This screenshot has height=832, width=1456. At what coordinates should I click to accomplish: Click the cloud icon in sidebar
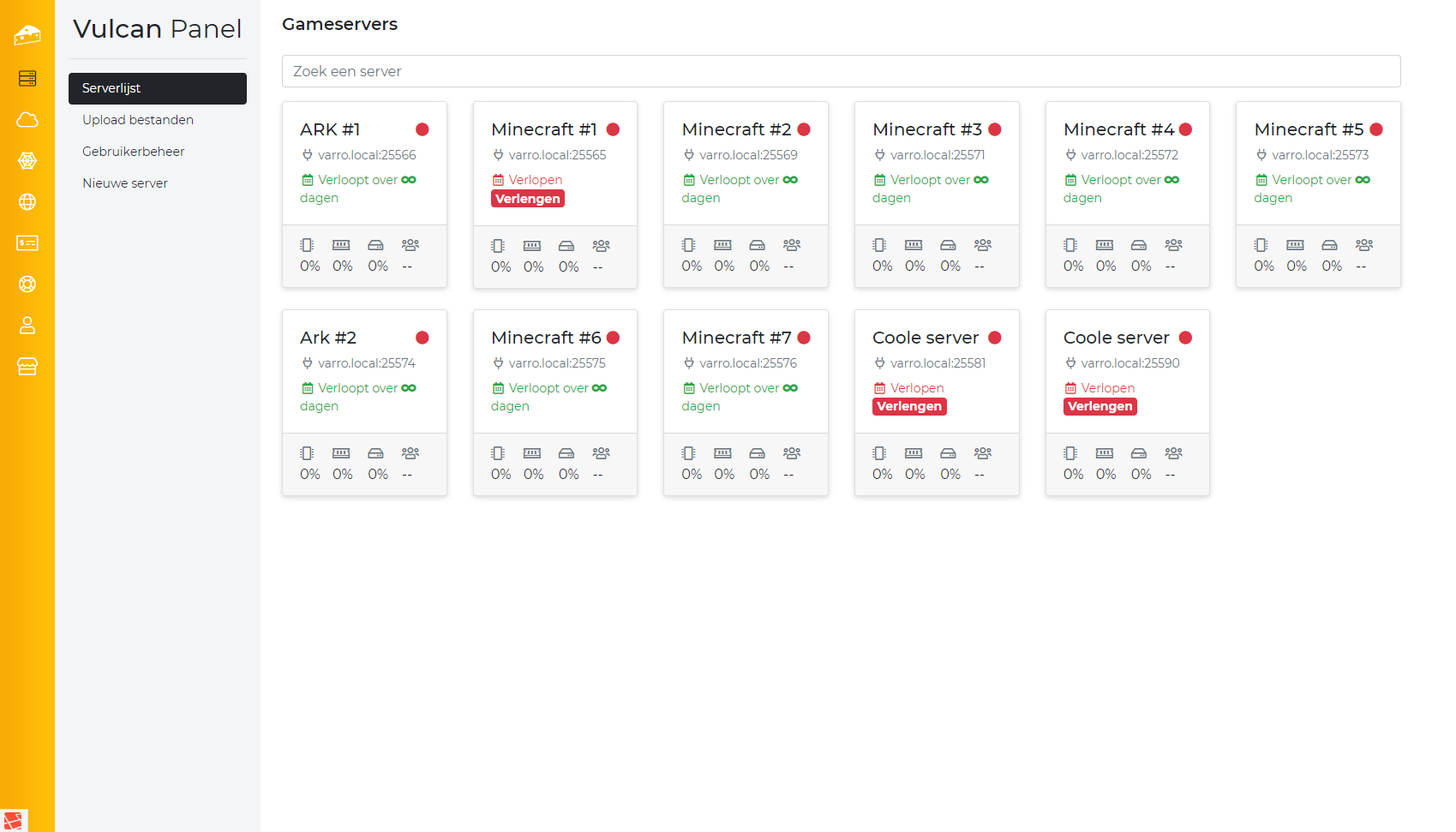point(27,120)
